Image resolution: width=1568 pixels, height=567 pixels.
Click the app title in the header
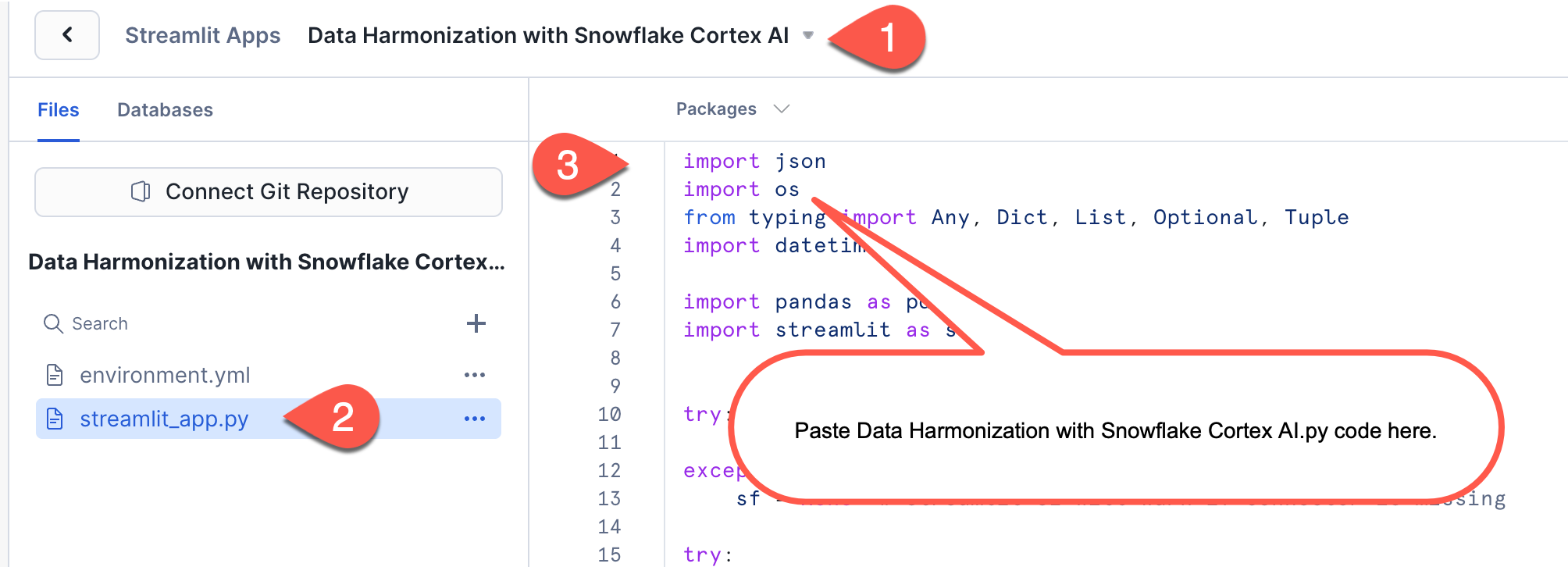(548, 35)
